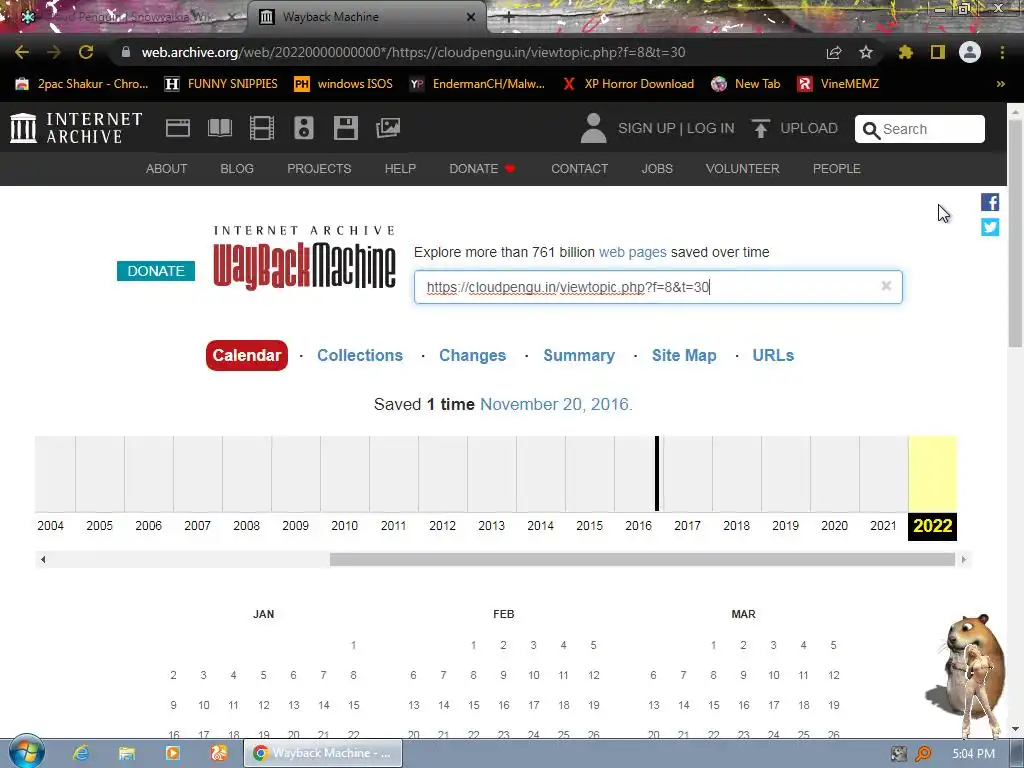Open the VOLUNTEER menu item
This screenshot has width=1024, height=768.
pyautogui.click(x=743, y=168)
